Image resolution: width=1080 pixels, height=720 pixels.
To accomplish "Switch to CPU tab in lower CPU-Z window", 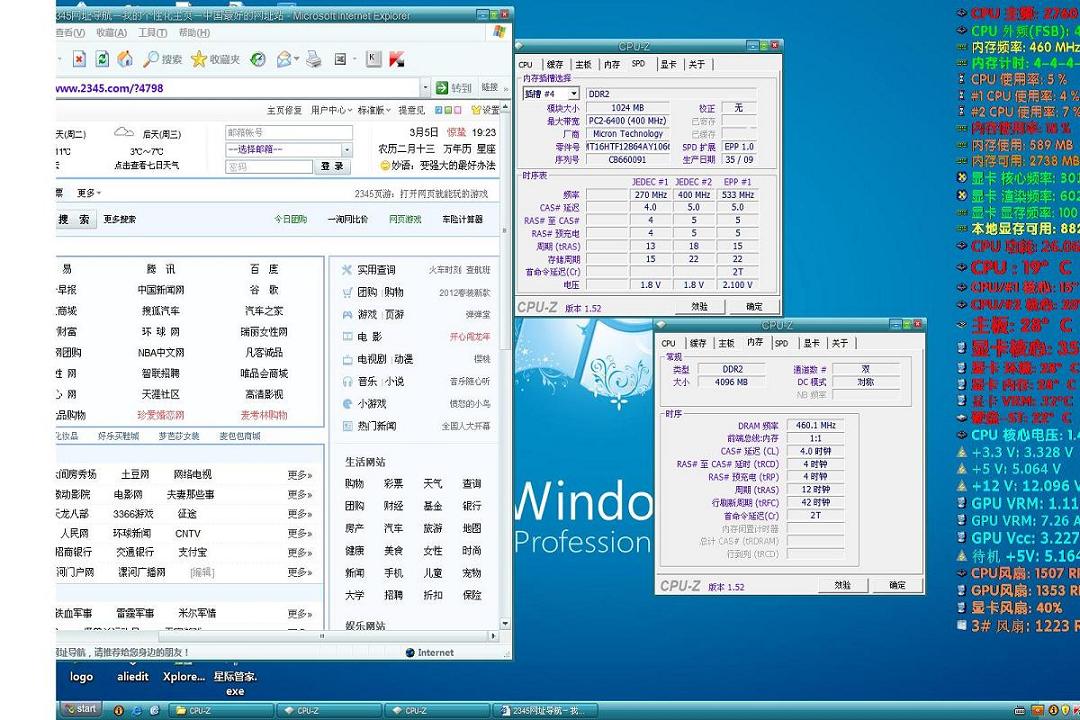I will click(668, 343).
